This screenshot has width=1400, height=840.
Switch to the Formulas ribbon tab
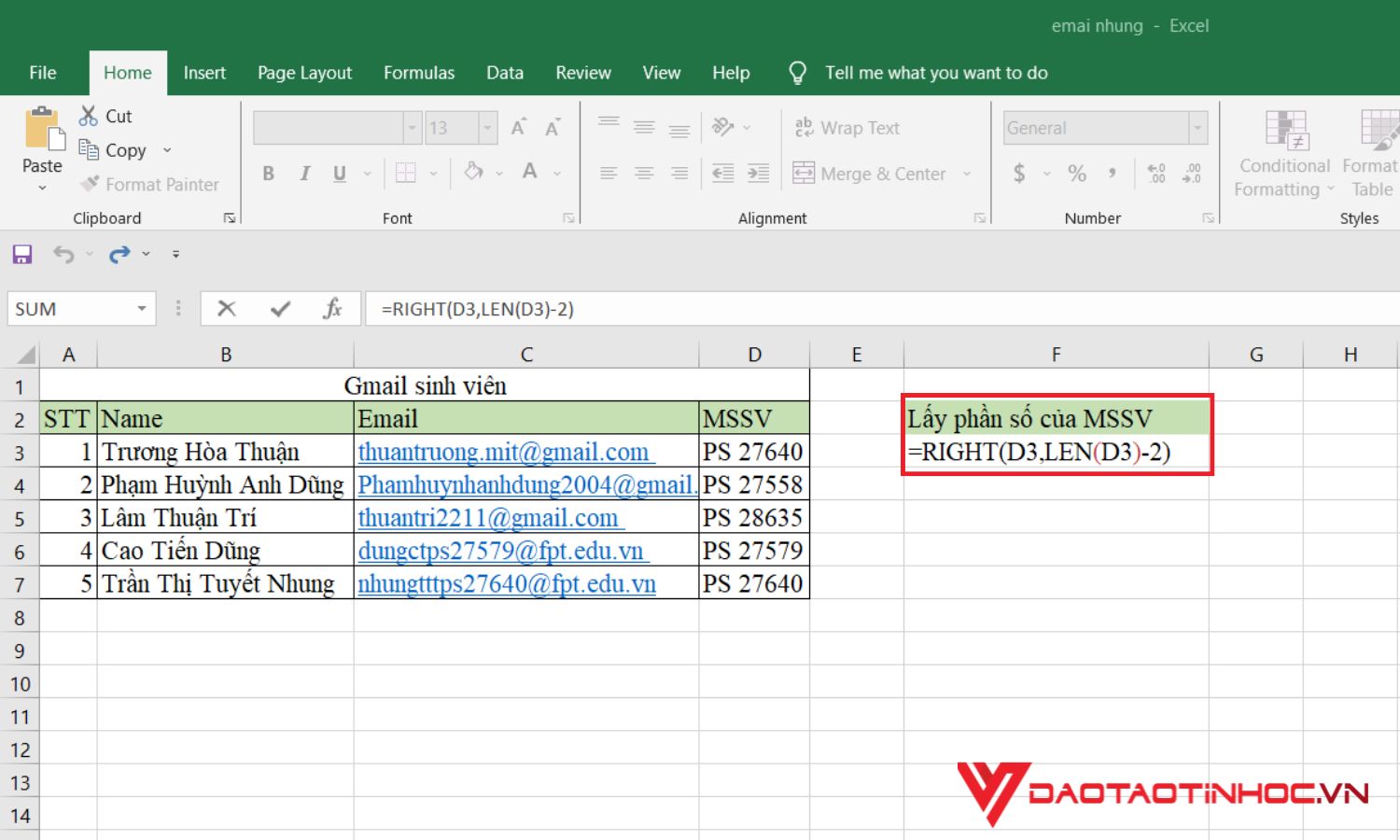coord(418,72)
